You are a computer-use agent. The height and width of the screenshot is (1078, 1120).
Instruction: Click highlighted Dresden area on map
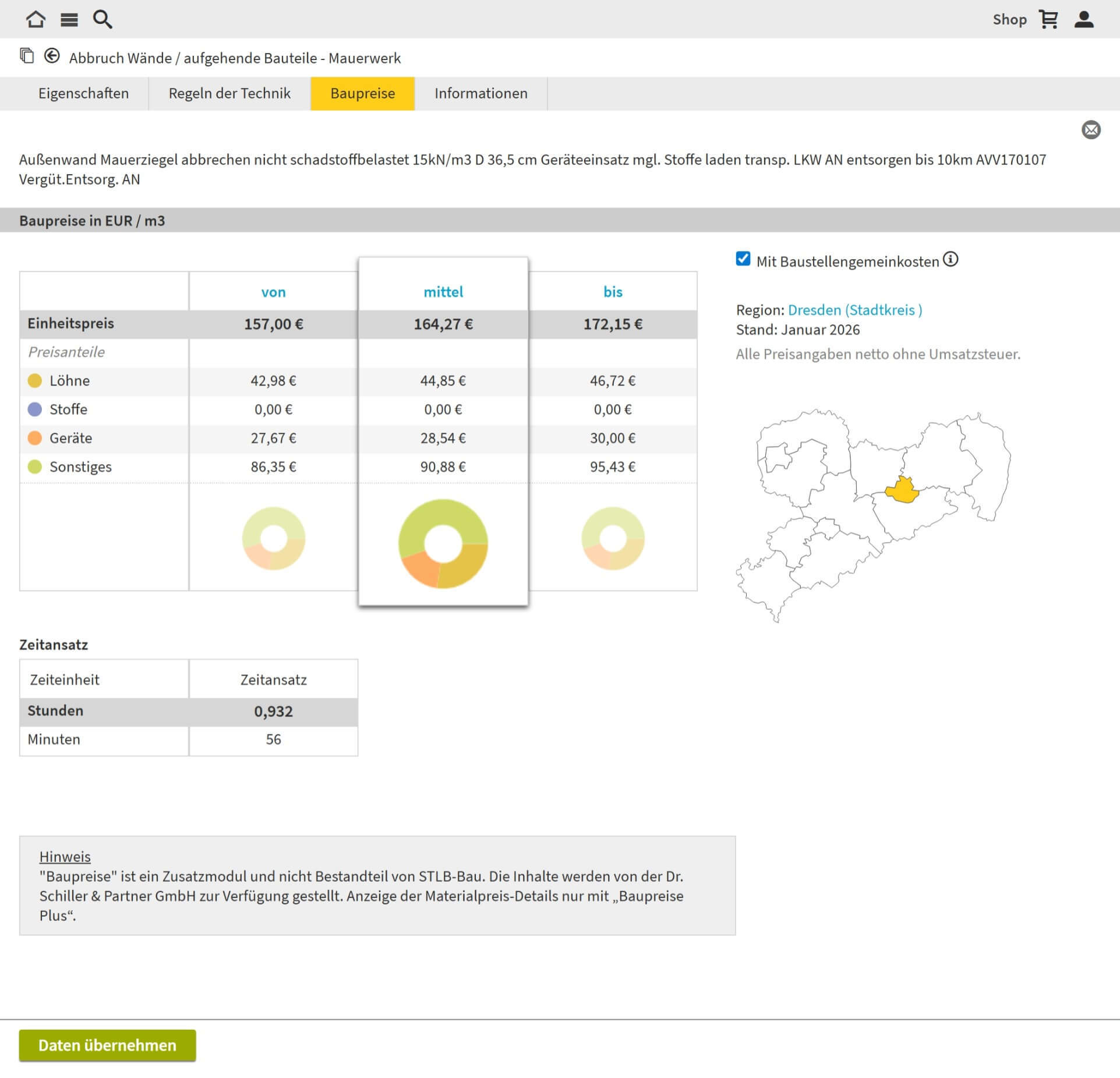click(x=902, y=491)
